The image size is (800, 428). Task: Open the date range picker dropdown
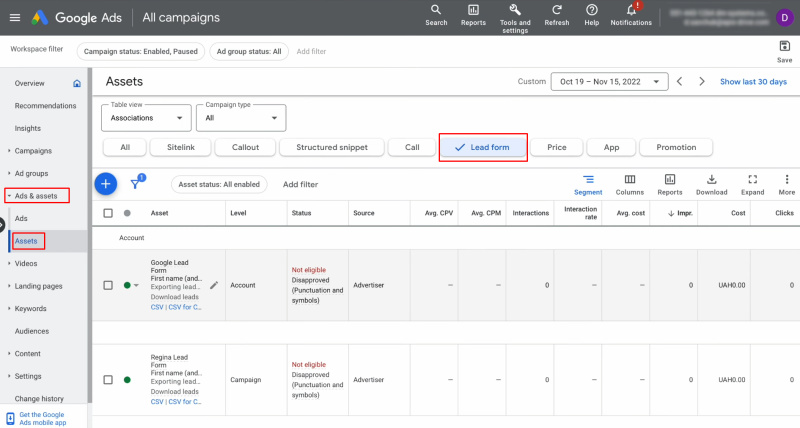[609, 82]
